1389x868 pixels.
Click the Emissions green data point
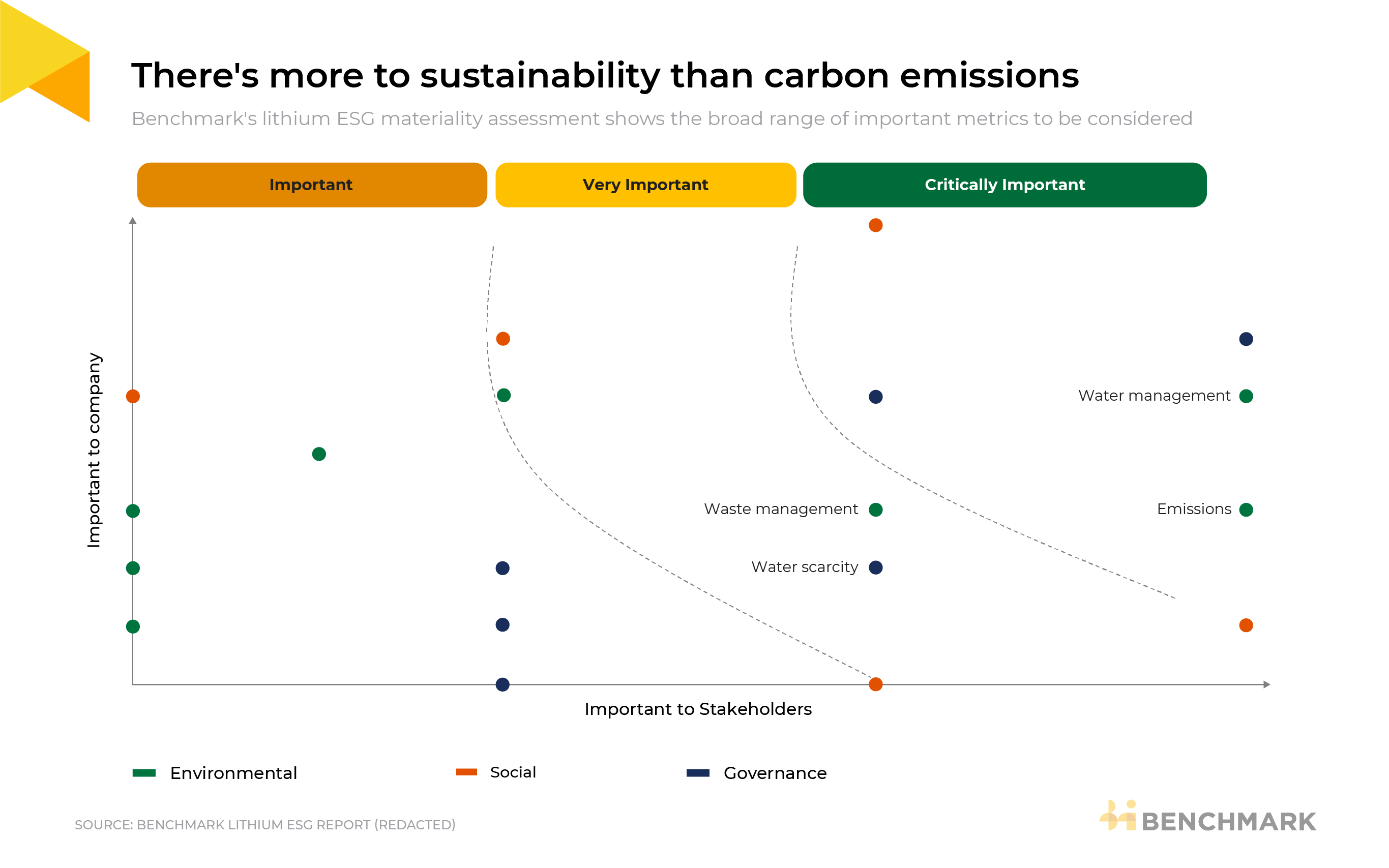pos(1246,510)
